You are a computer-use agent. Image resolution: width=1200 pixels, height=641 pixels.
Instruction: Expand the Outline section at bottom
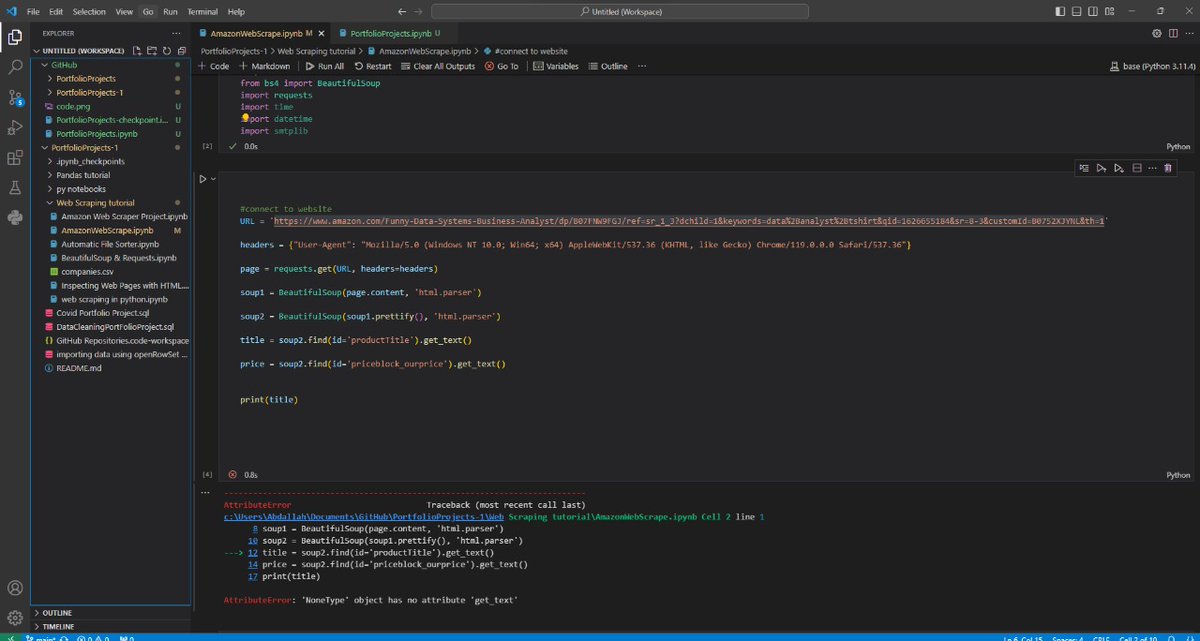(x=55, y=613)
